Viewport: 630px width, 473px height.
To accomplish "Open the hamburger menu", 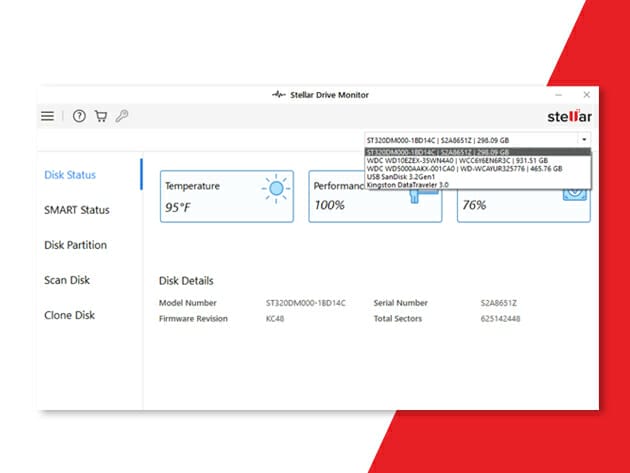I will pyautogui.click(x=47, y=116).
